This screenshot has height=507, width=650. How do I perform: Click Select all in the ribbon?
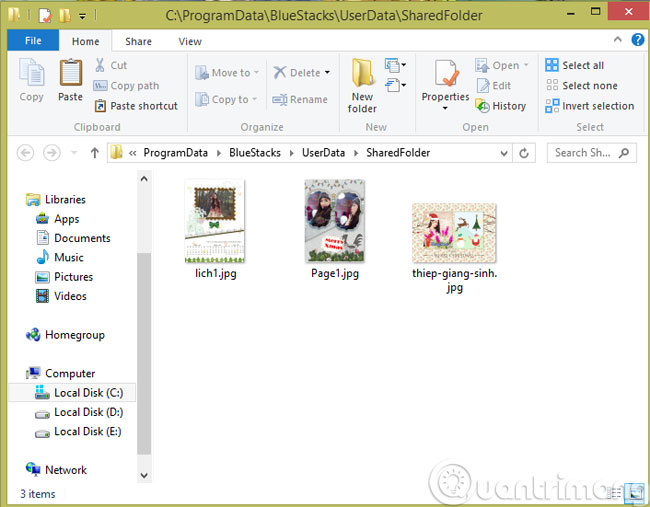[x=575, y=65]
